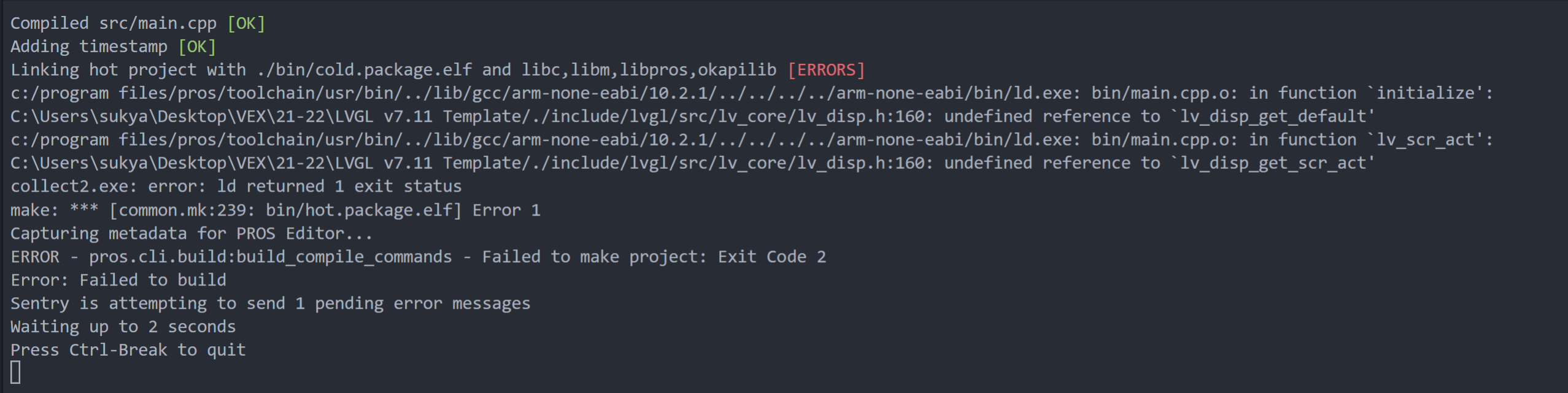1568x393 pixels.
Task: Click the bin/hot.package.elf target path
Action: (359, 211)
